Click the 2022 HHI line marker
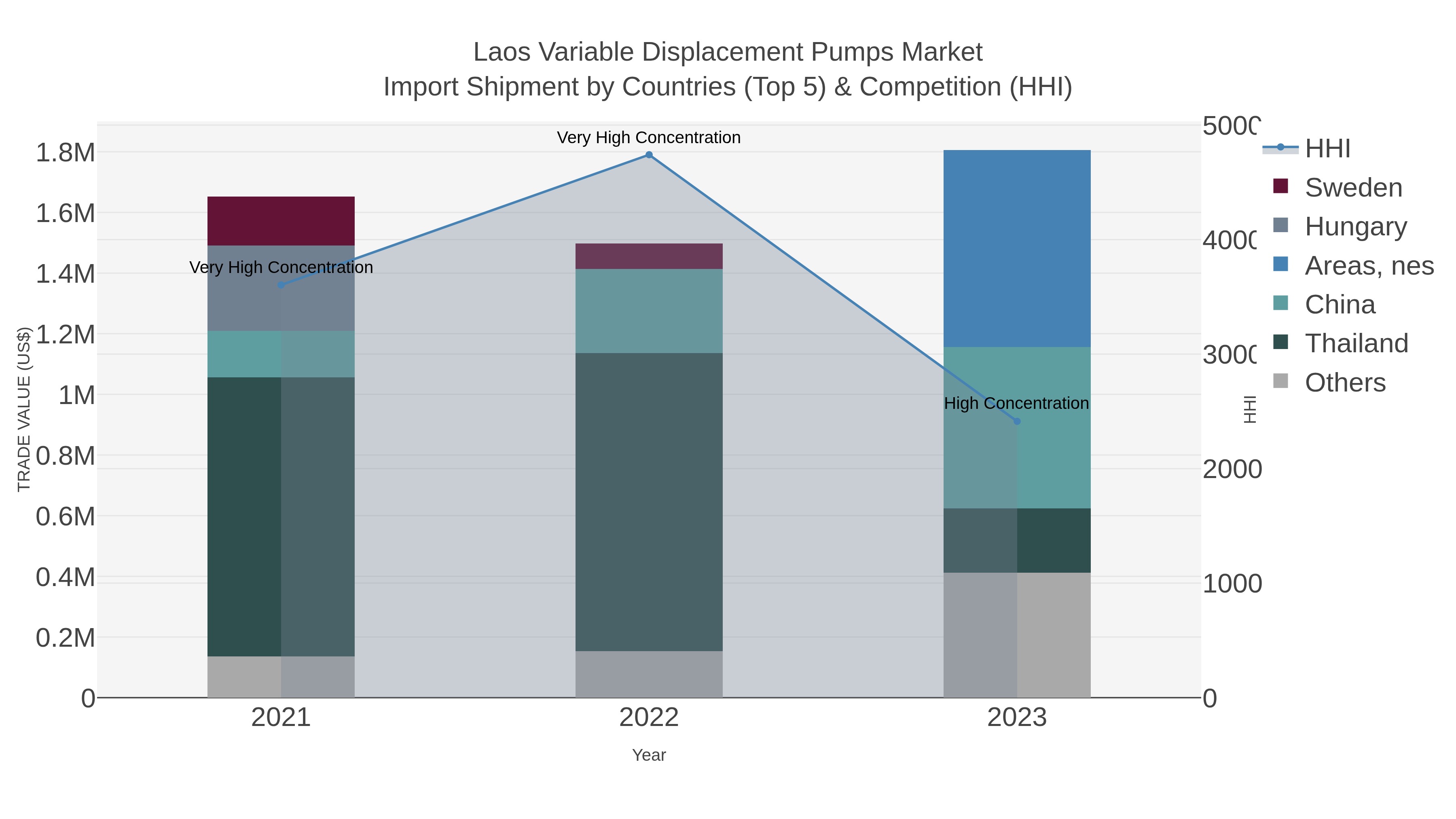Viewport: 1456px width, 819px height. (x=649, y=155)
